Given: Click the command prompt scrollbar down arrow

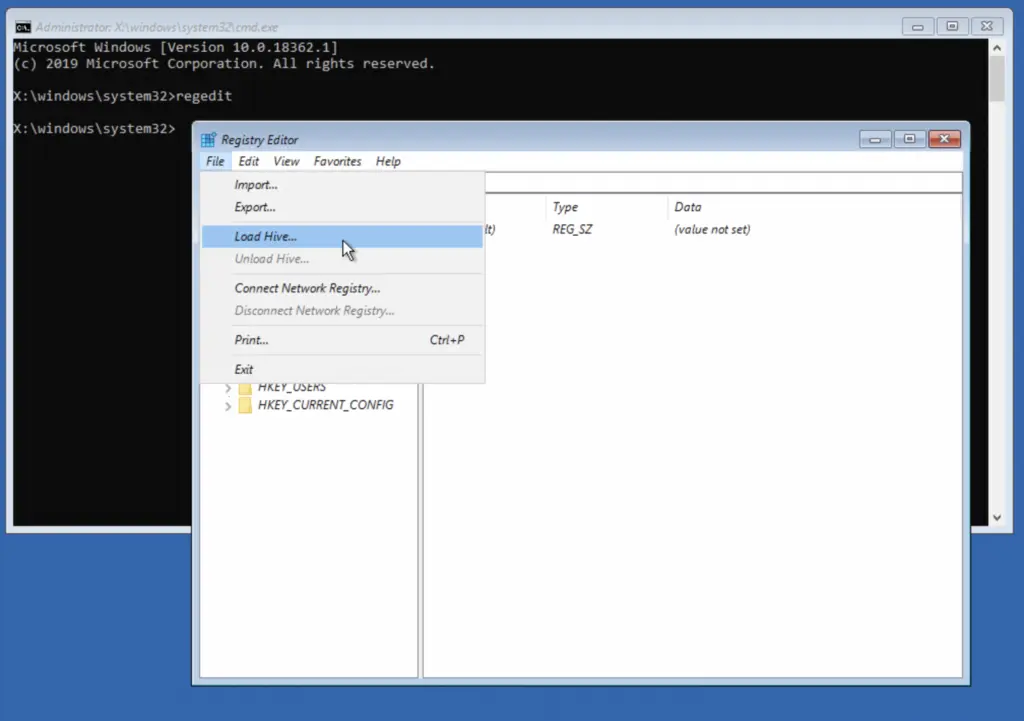Looking at the screenshot, I should click(x=996, y=517).
